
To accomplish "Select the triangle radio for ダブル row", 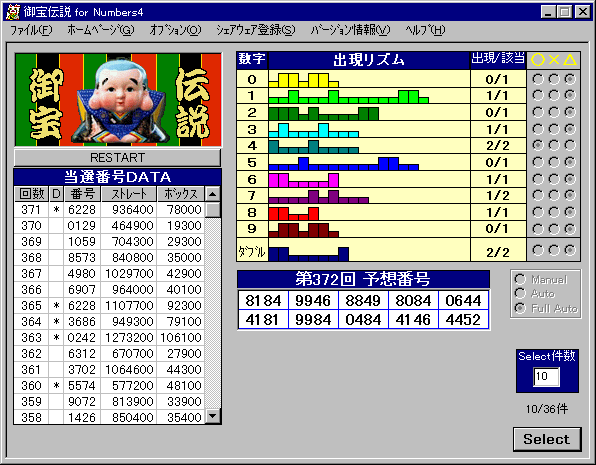I will pyautogui.click(x=570, y=250).
